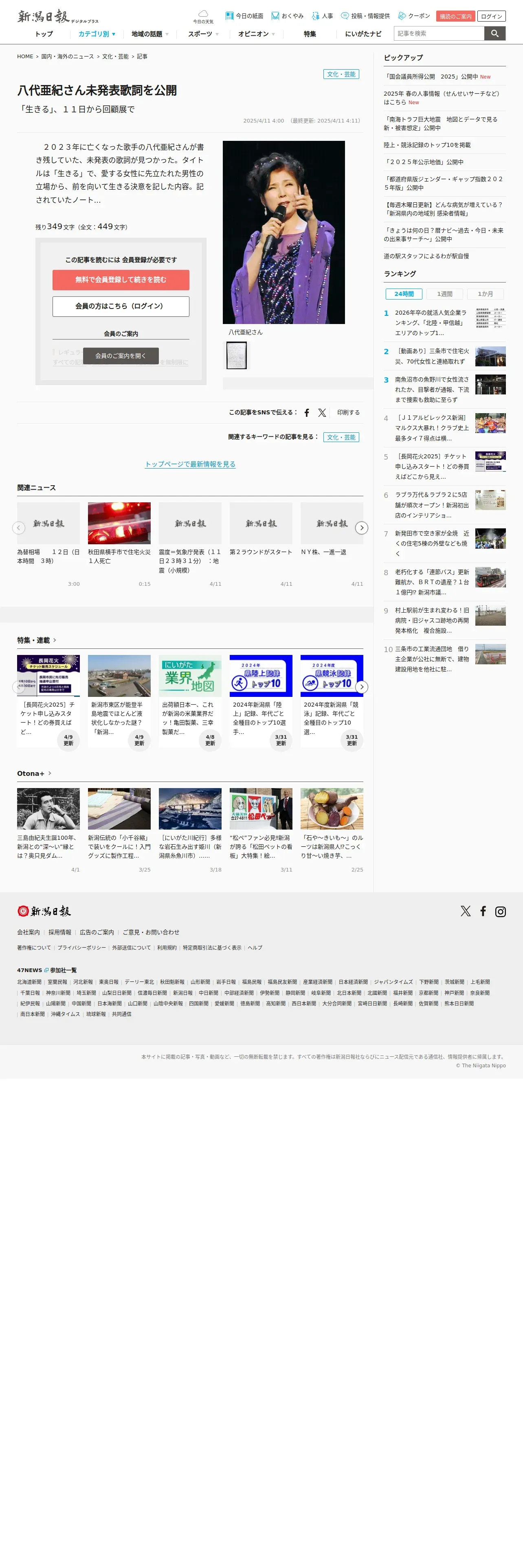Screen dimensions: 523x1568
Task: Open today's weather cloud icon
Action: [203, 16]
